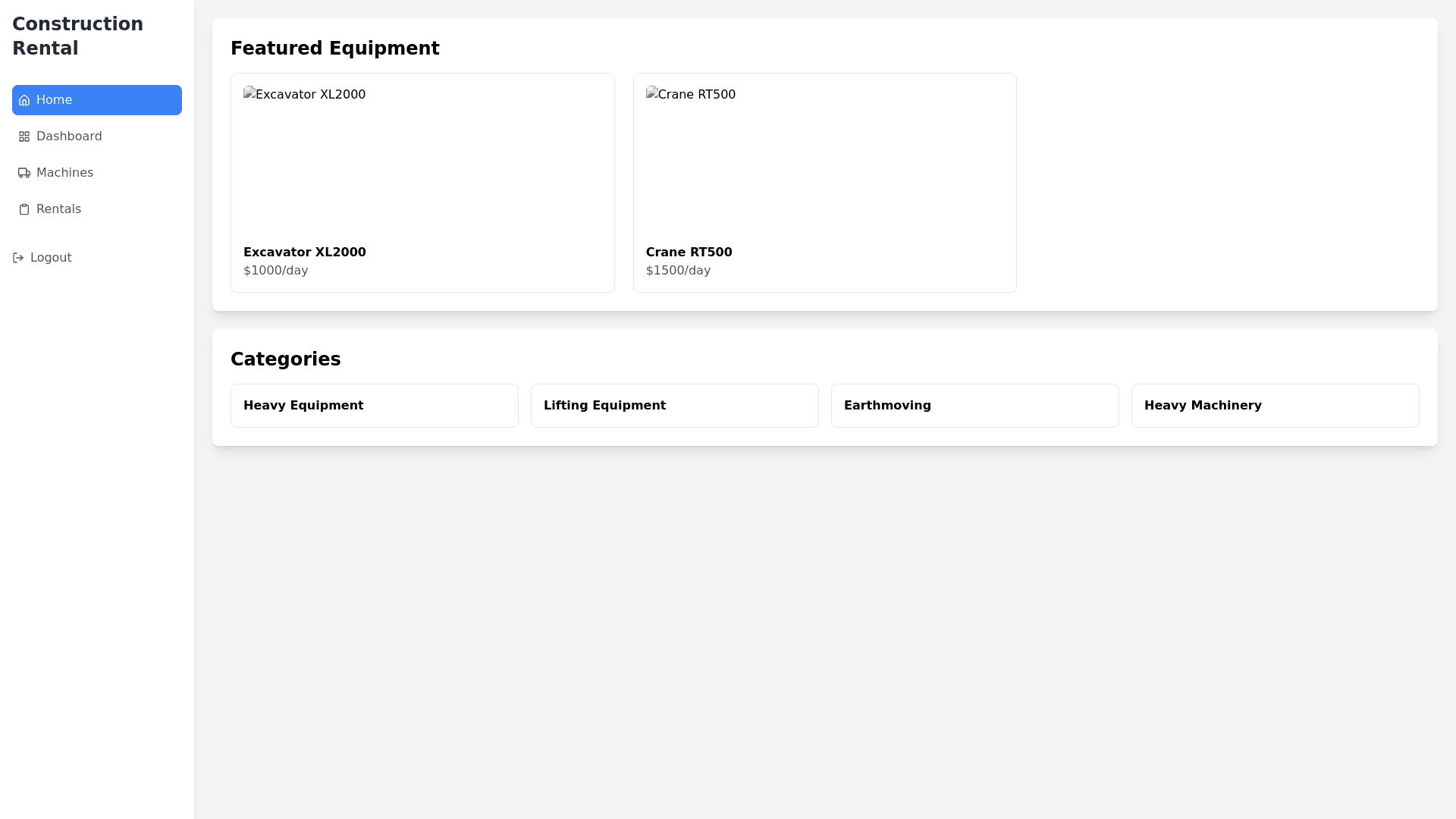The width and height of the screenshot is (1456, 819).
Task: Open the Excavator XL2000 title
Action: point(304,252)
